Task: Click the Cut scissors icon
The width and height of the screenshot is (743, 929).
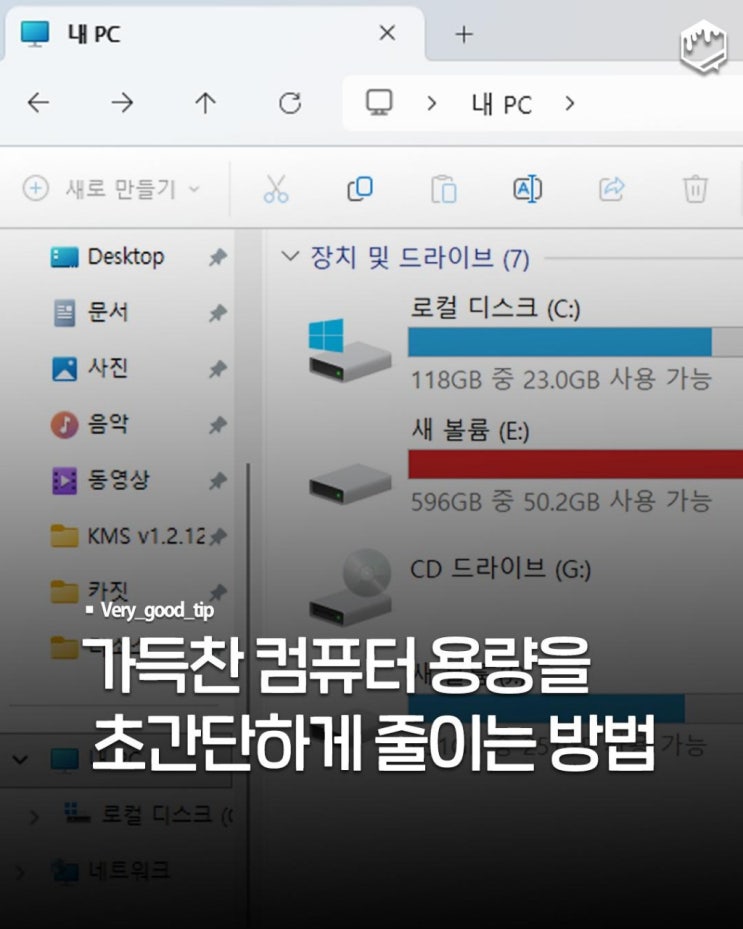Action: (x=276, y=189)
